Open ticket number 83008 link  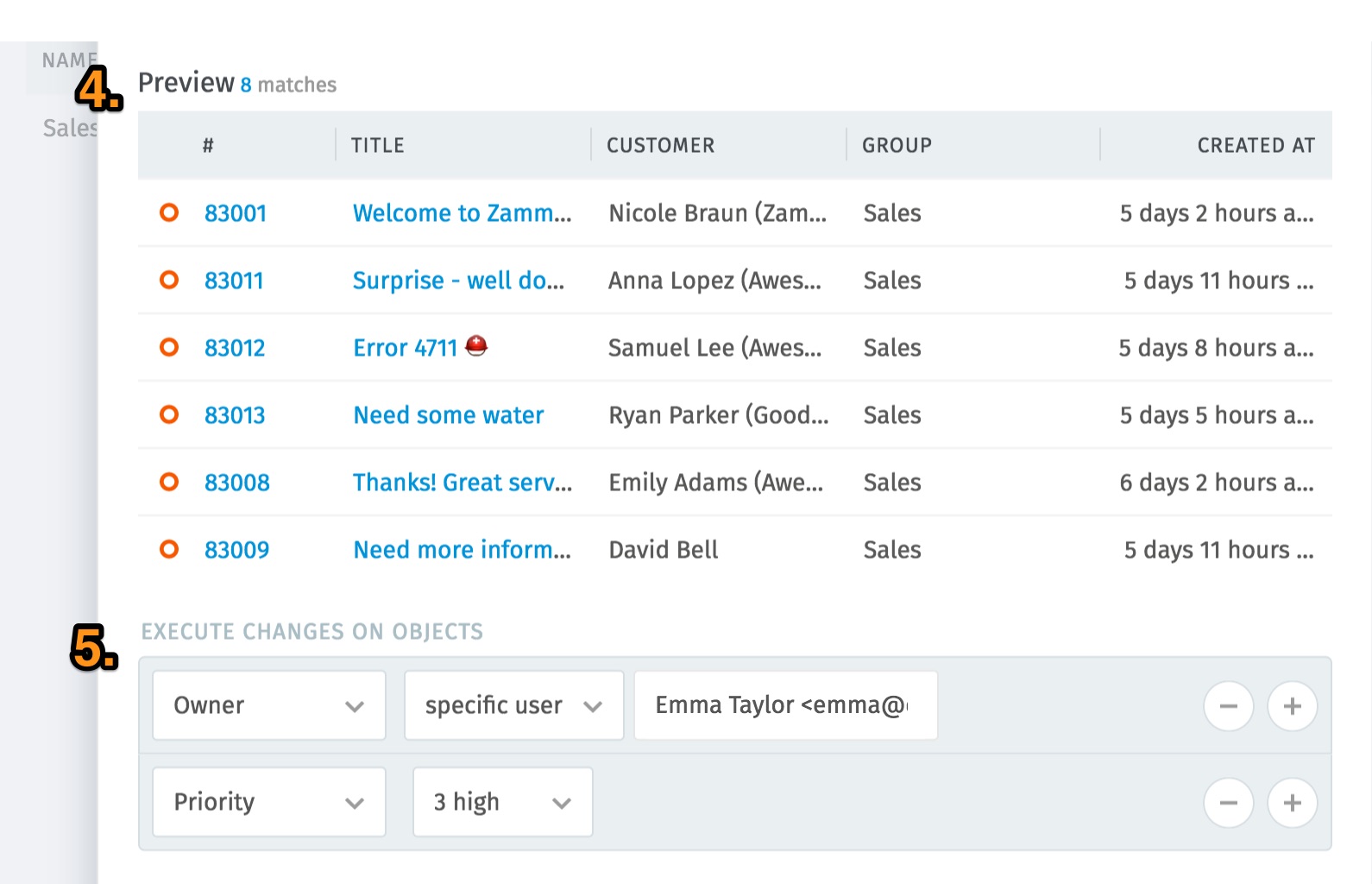tap(237, 483)
